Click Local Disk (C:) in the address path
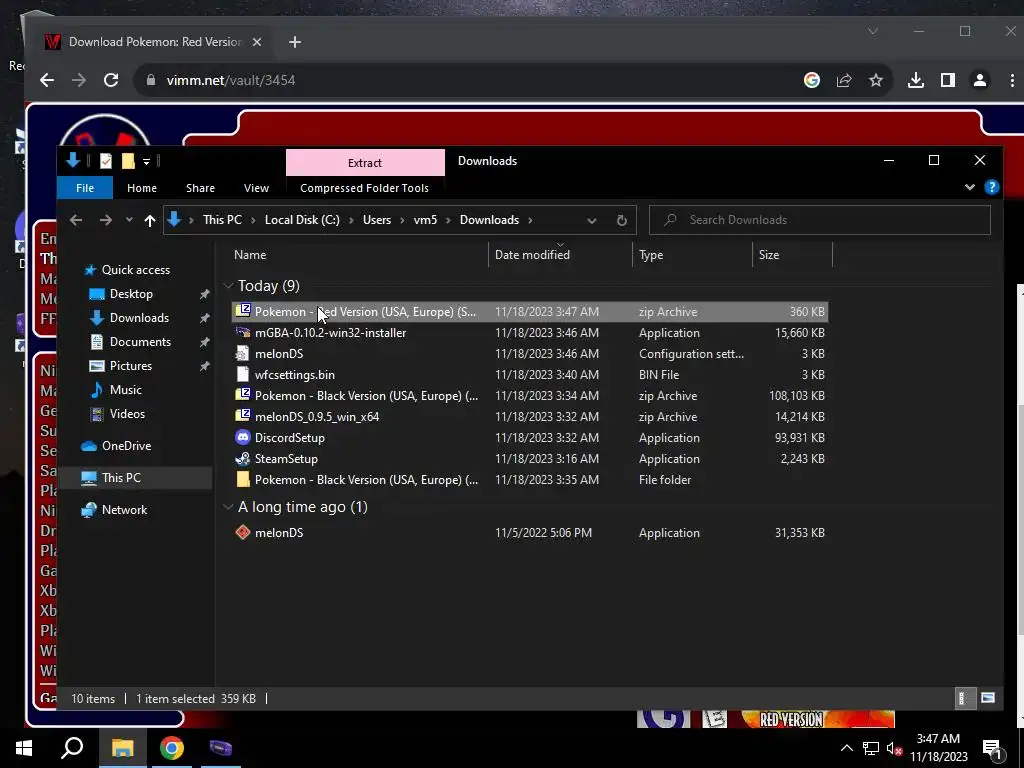The height and width of the screenshot is (768, 1024). click(302, 220)
